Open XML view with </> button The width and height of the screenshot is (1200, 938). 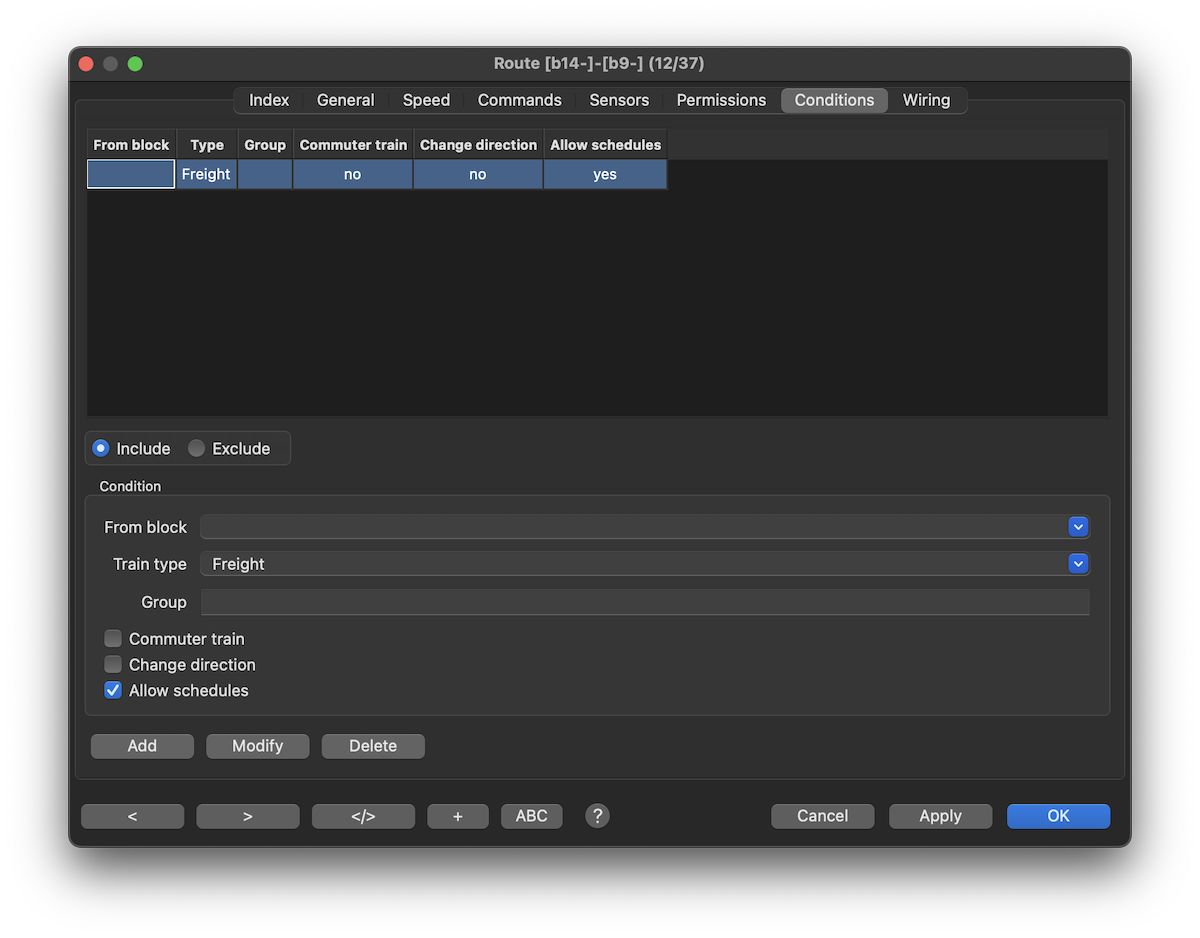pyautogui.click(x=363, y=816)
